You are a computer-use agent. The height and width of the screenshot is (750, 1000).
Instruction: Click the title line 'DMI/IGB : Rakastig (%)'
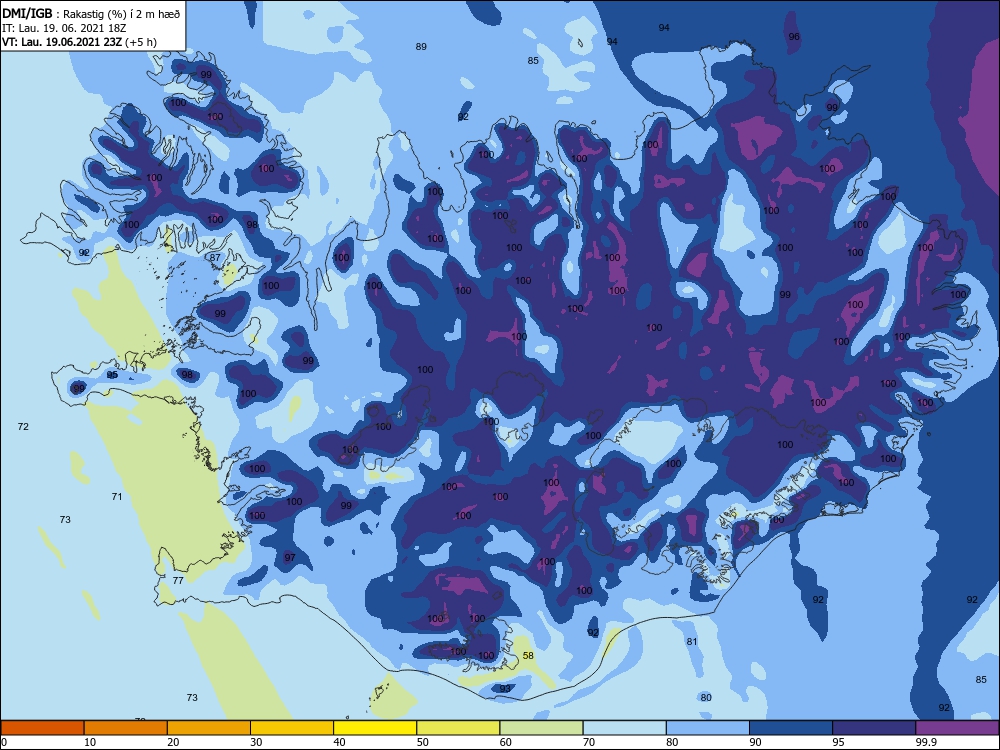[x=91, y=14]
